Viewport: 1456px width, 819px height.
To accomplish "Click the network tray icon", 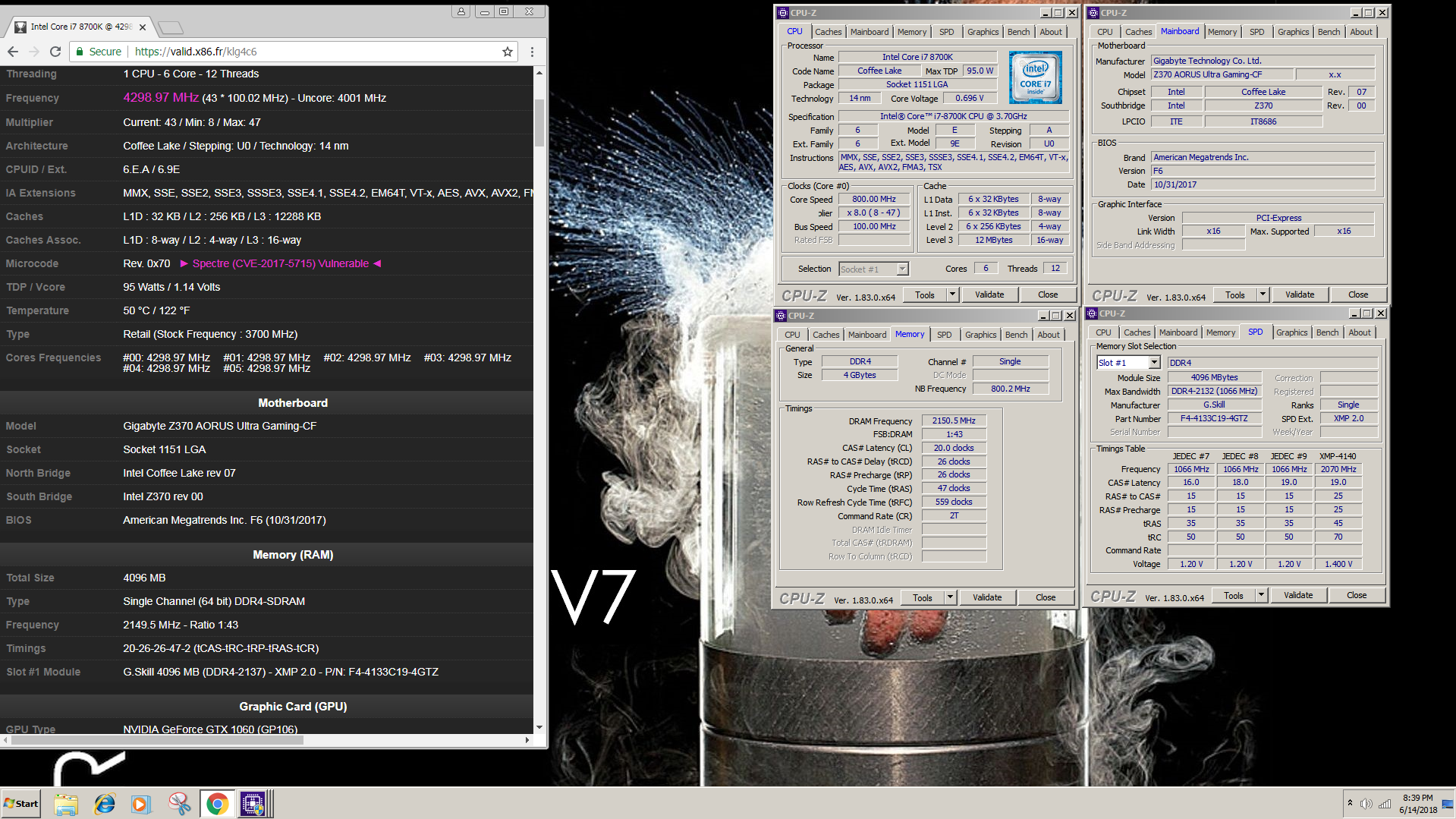I will click(1385, 804).
